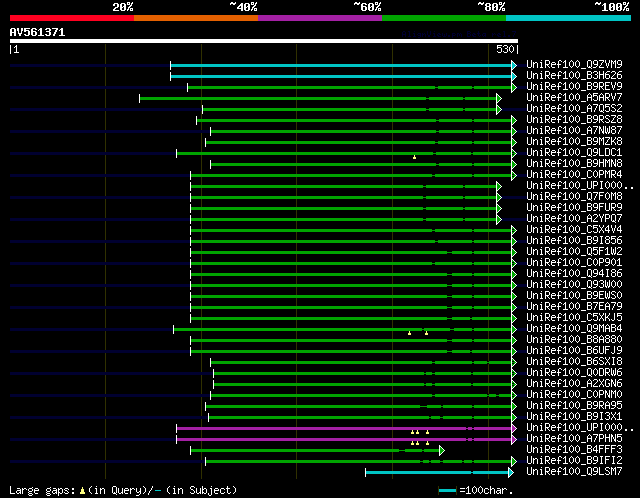640x498 pixels.
Task: Click the magenta arrowhead on the A7PHN5 alignment
Action: pyautogui.click(x=514, y=439)
